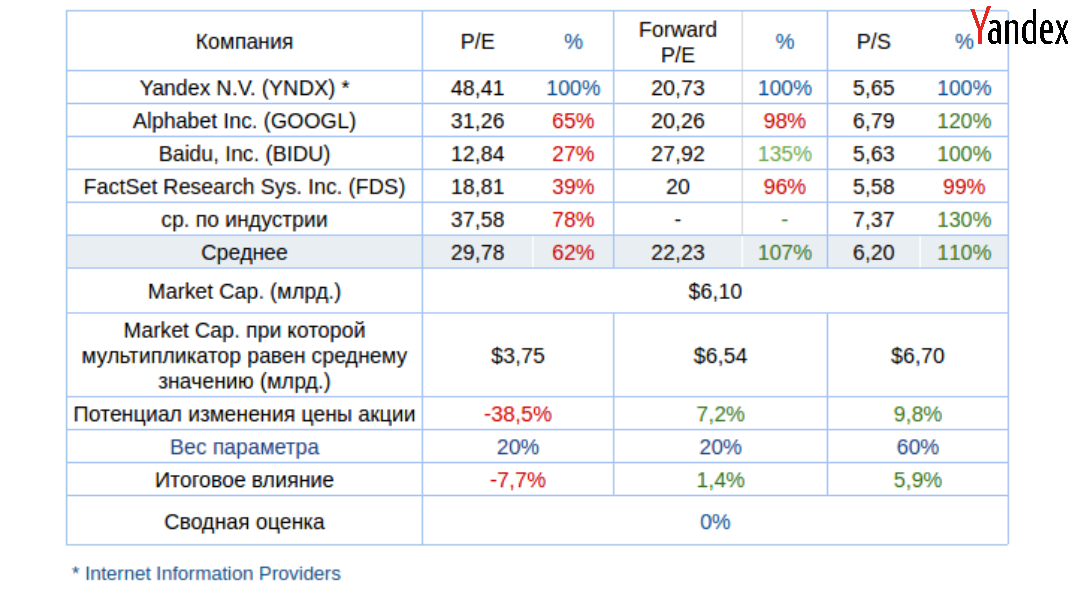Click the Internet Information Providers footnote
This screenshot has height=599, width=1075.
[206, 574]
